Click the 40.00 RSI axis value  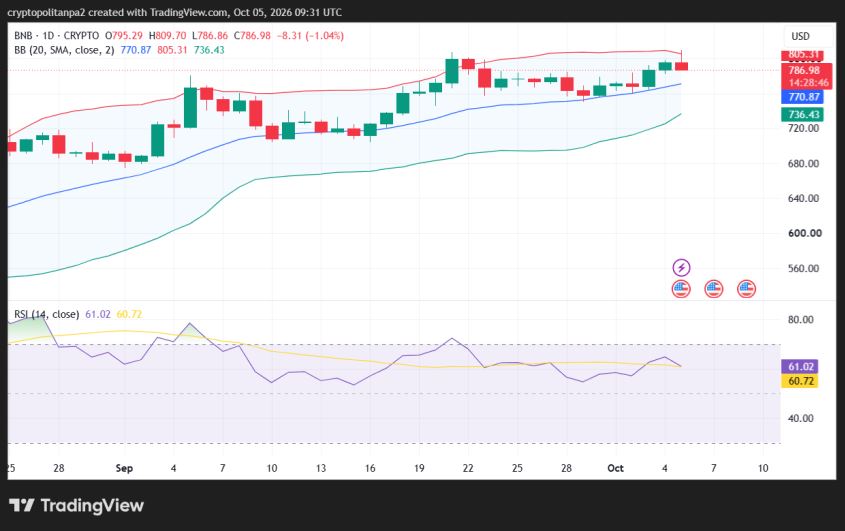point(800,418)
